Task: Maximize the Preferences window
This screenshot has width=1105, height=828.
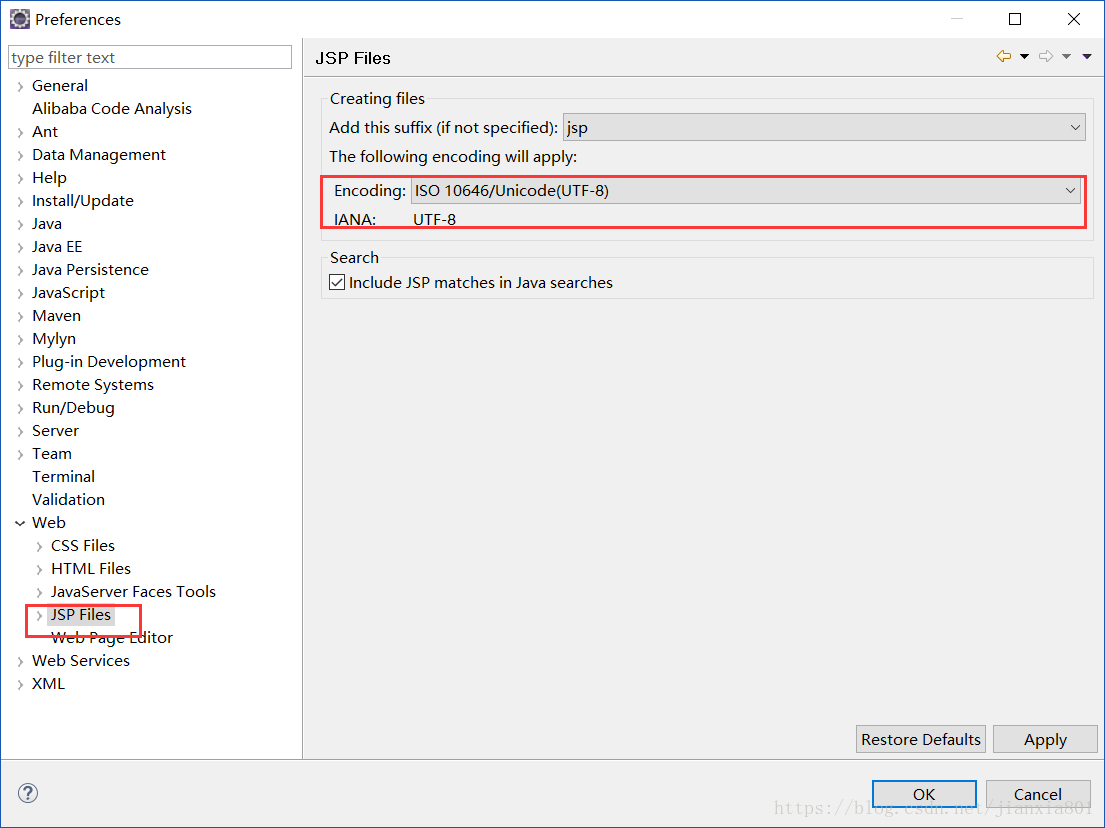Action: point(1015,19)
